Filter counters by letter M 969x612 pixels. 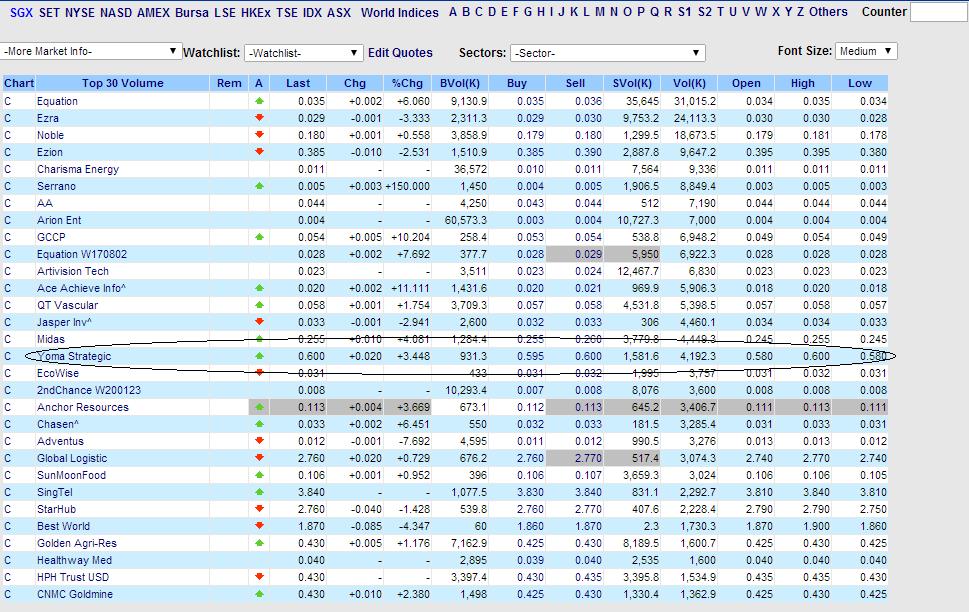599,12
